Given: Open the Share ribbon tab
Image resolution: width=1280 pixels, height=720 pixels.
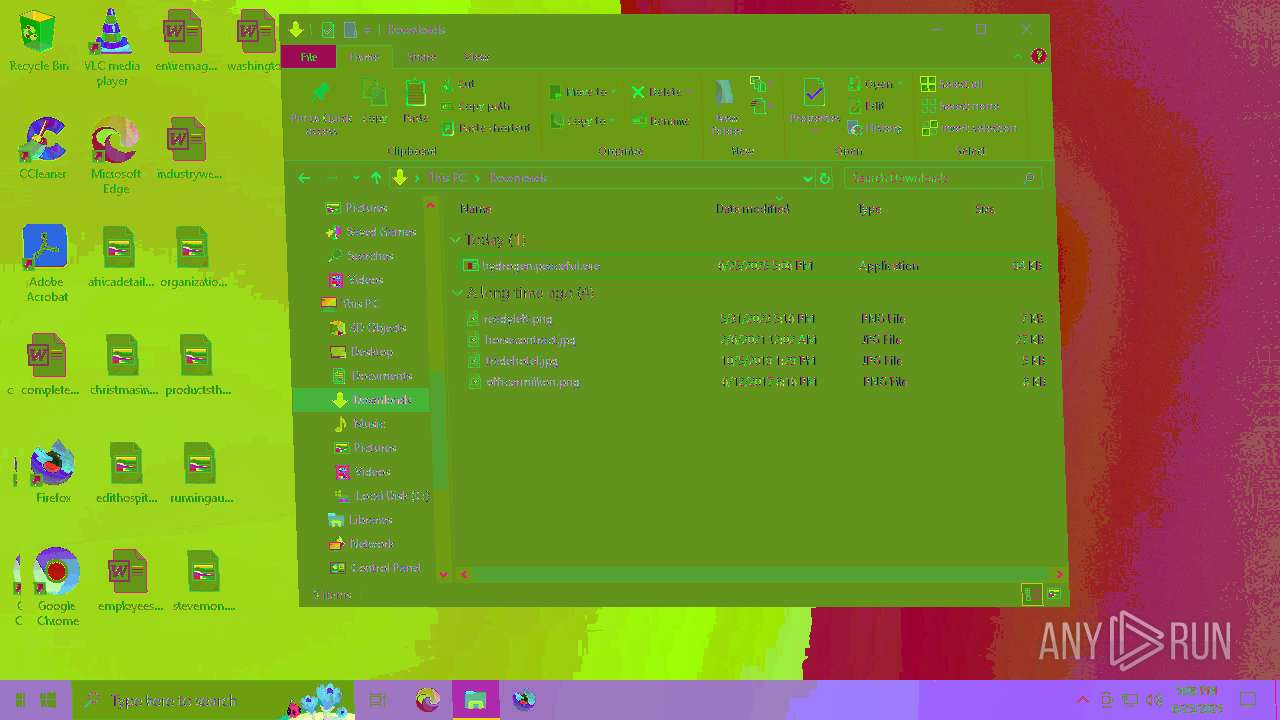Looking at the screenshot, I should pos(422,57).
